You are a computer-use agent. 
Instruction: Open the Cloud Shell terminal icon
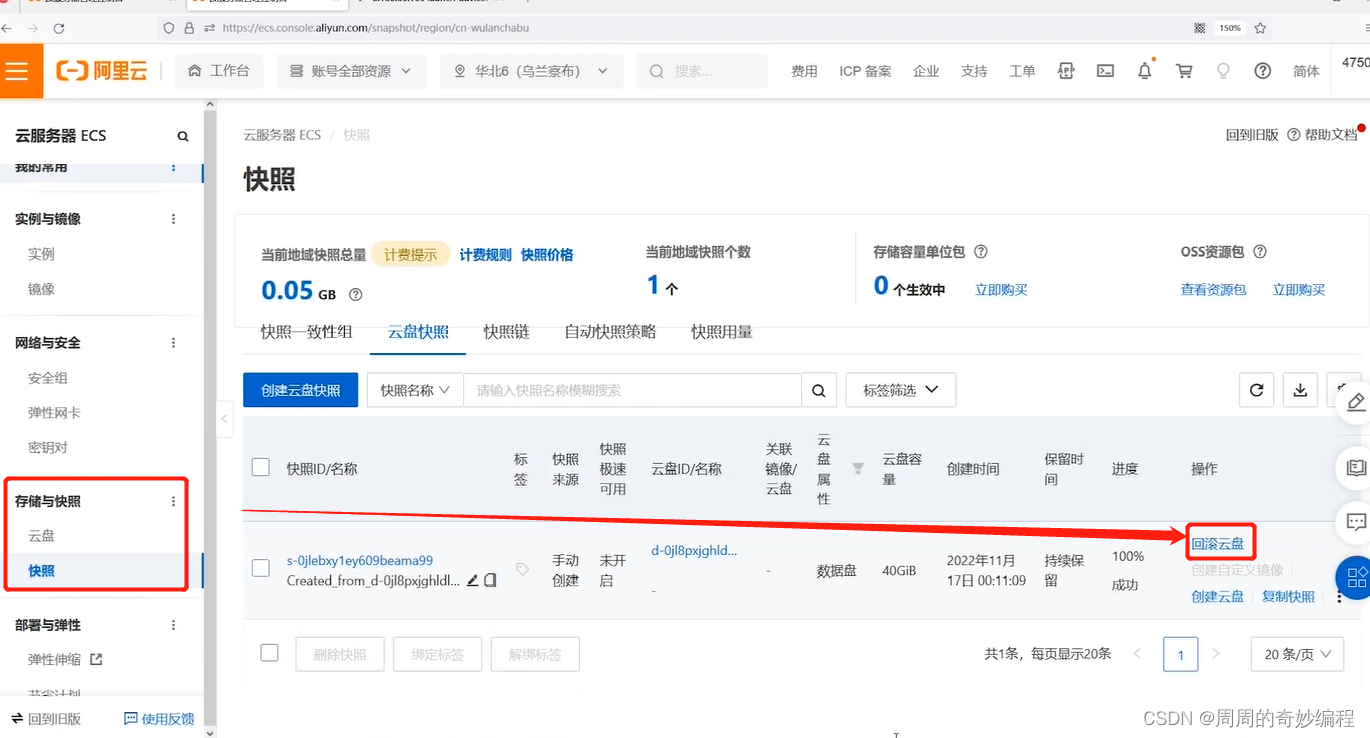[1105, 71]
